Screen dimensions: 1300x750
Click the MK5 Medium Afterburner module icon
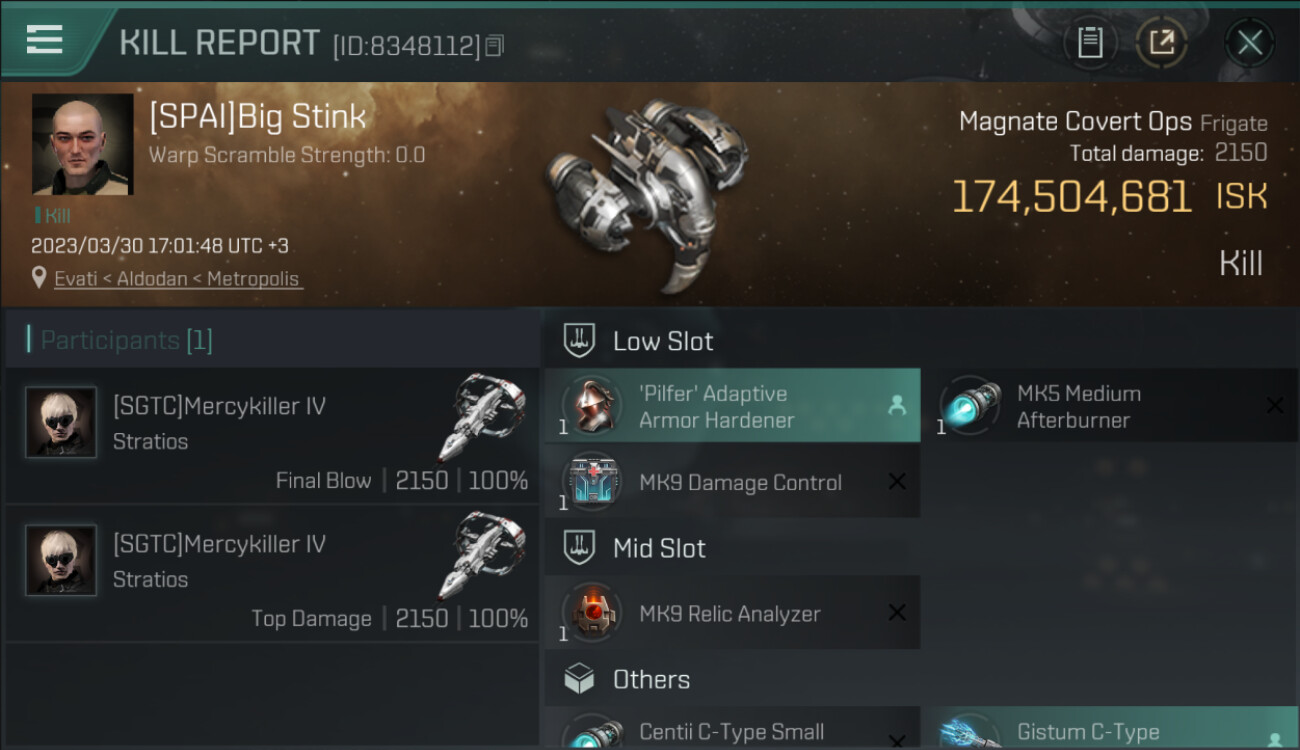[x=968, y=406]
